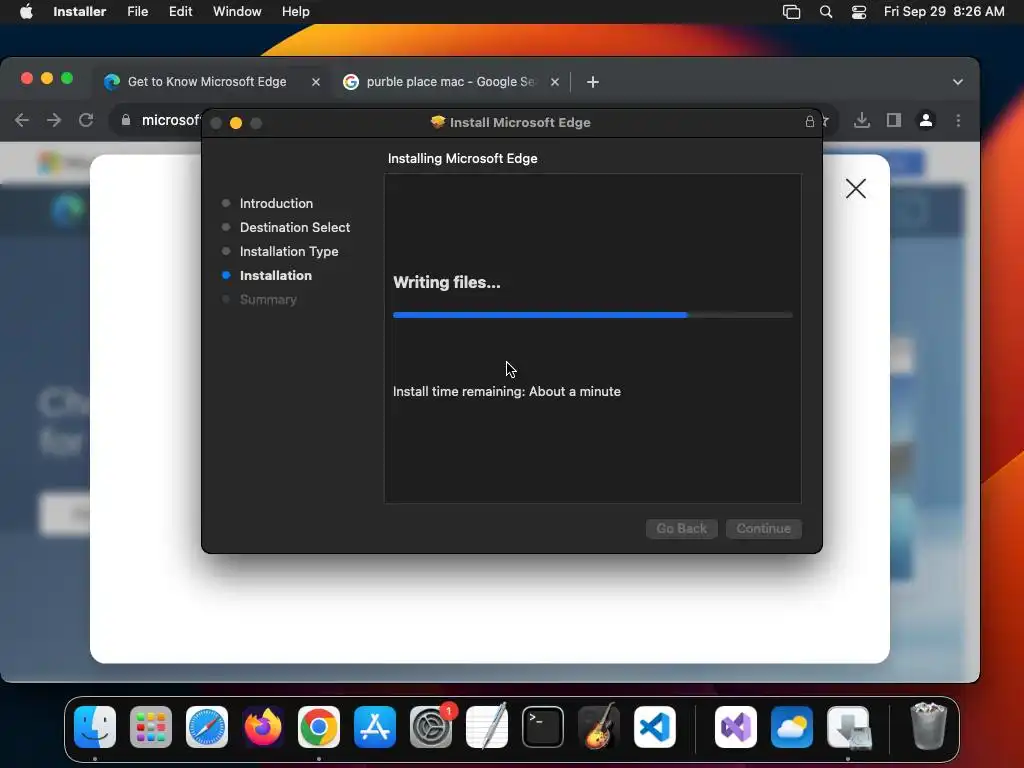Open the Trash in the dock
The image size is (1024, 768).
928,727
